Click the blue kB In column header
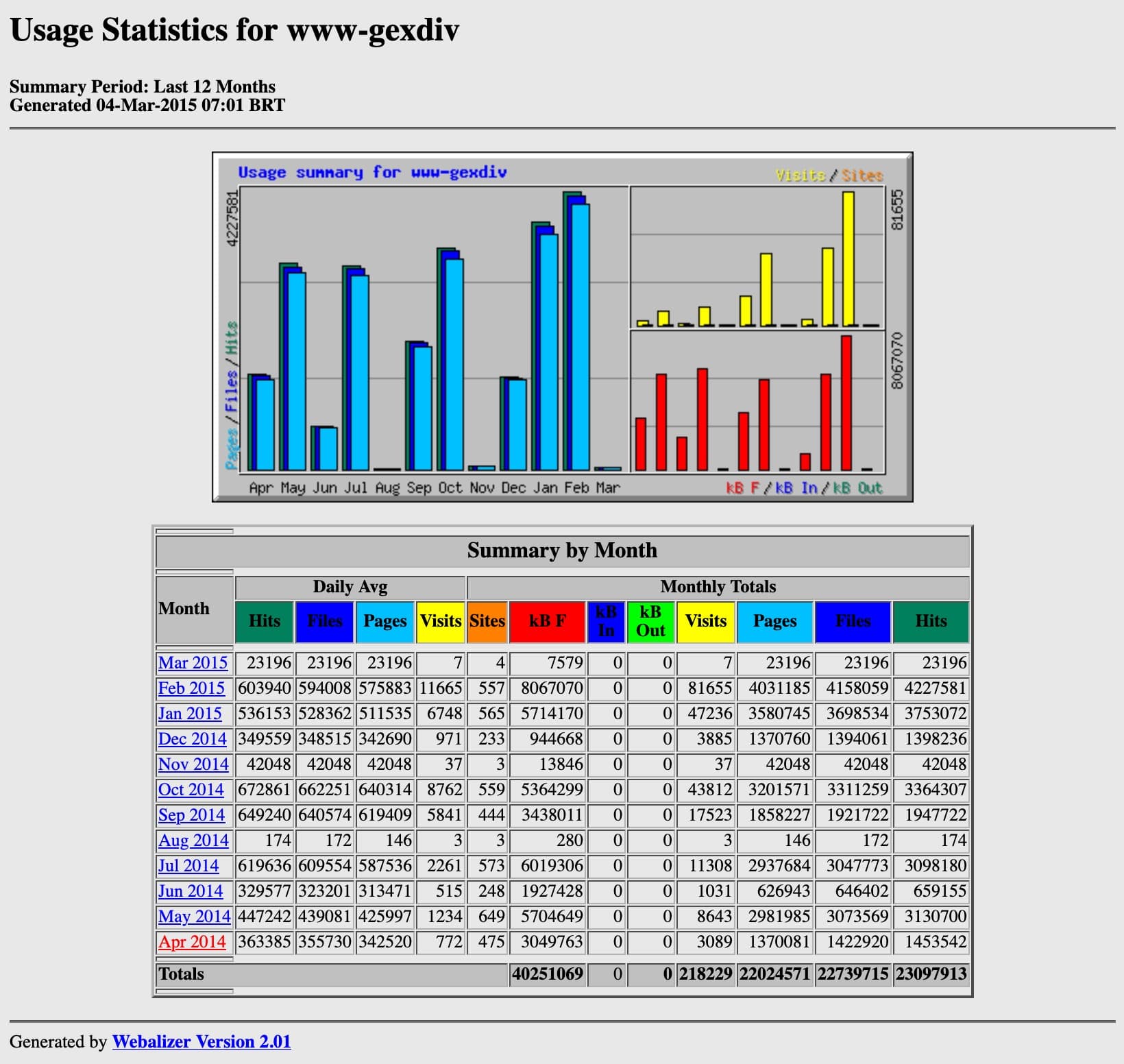Viewport: 1124px width, 1064px height. 607,621
